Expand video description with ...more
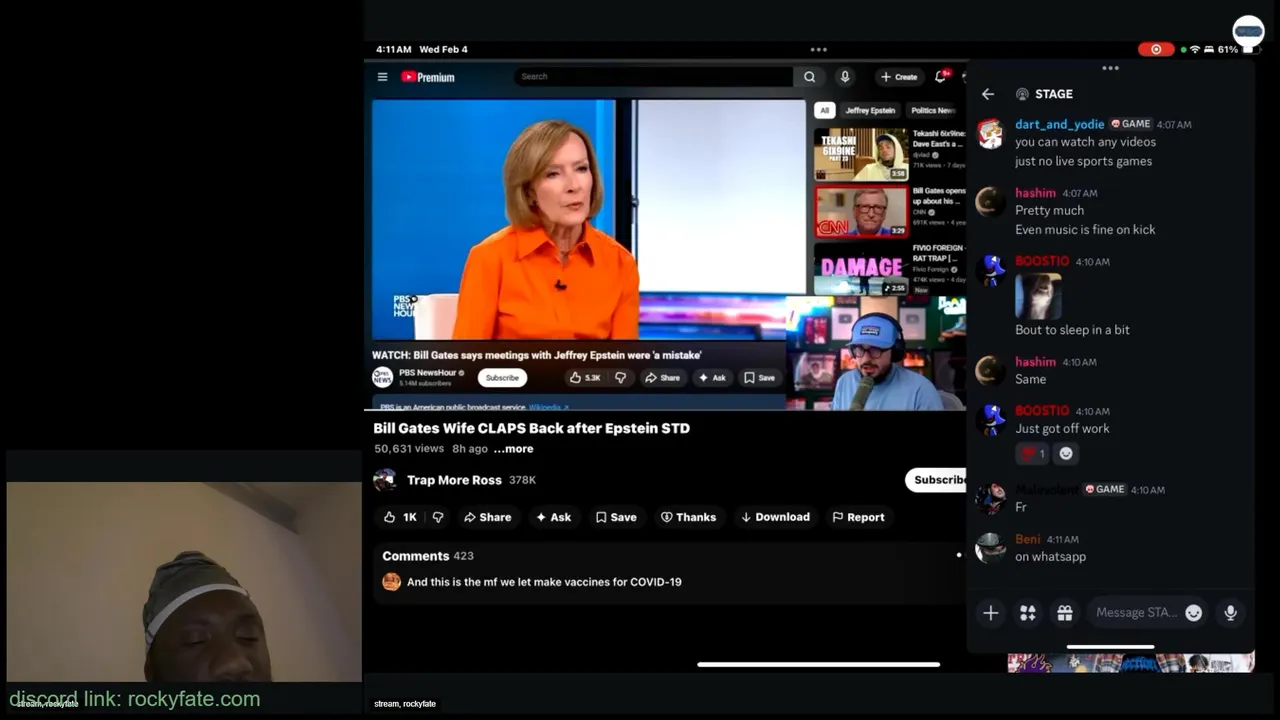The height and width of the screenshot is (720, 1280). pos(513,449)
